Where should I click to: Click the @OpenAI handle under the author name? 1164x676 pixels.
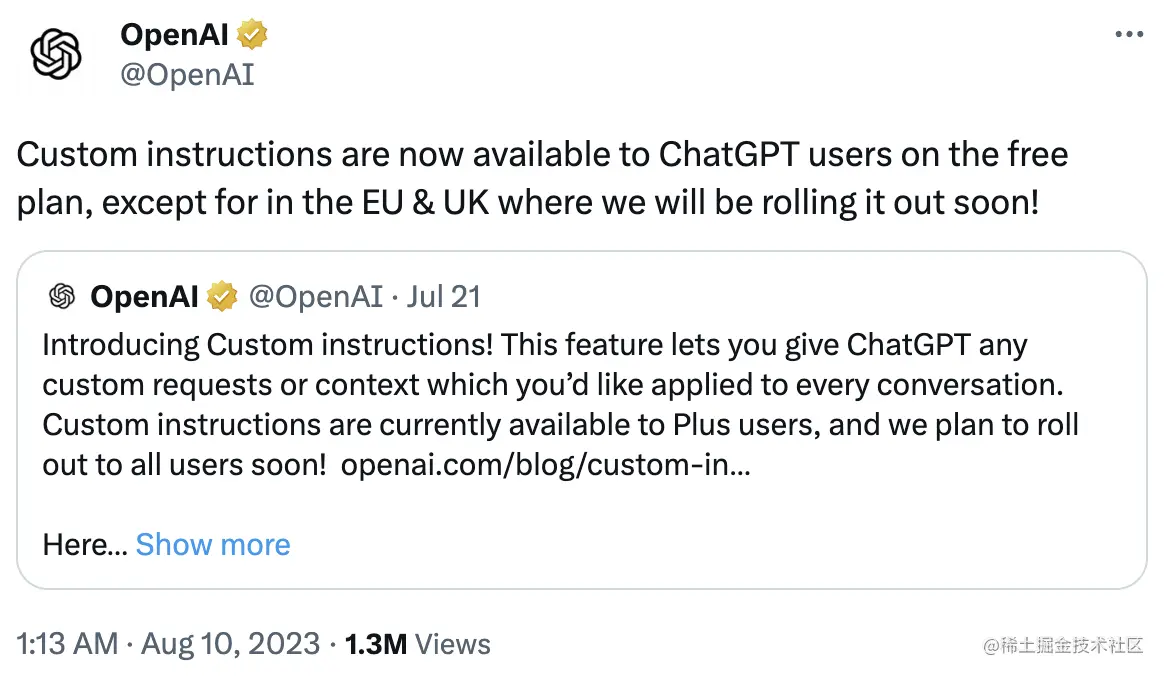click(x=187, y=75)
